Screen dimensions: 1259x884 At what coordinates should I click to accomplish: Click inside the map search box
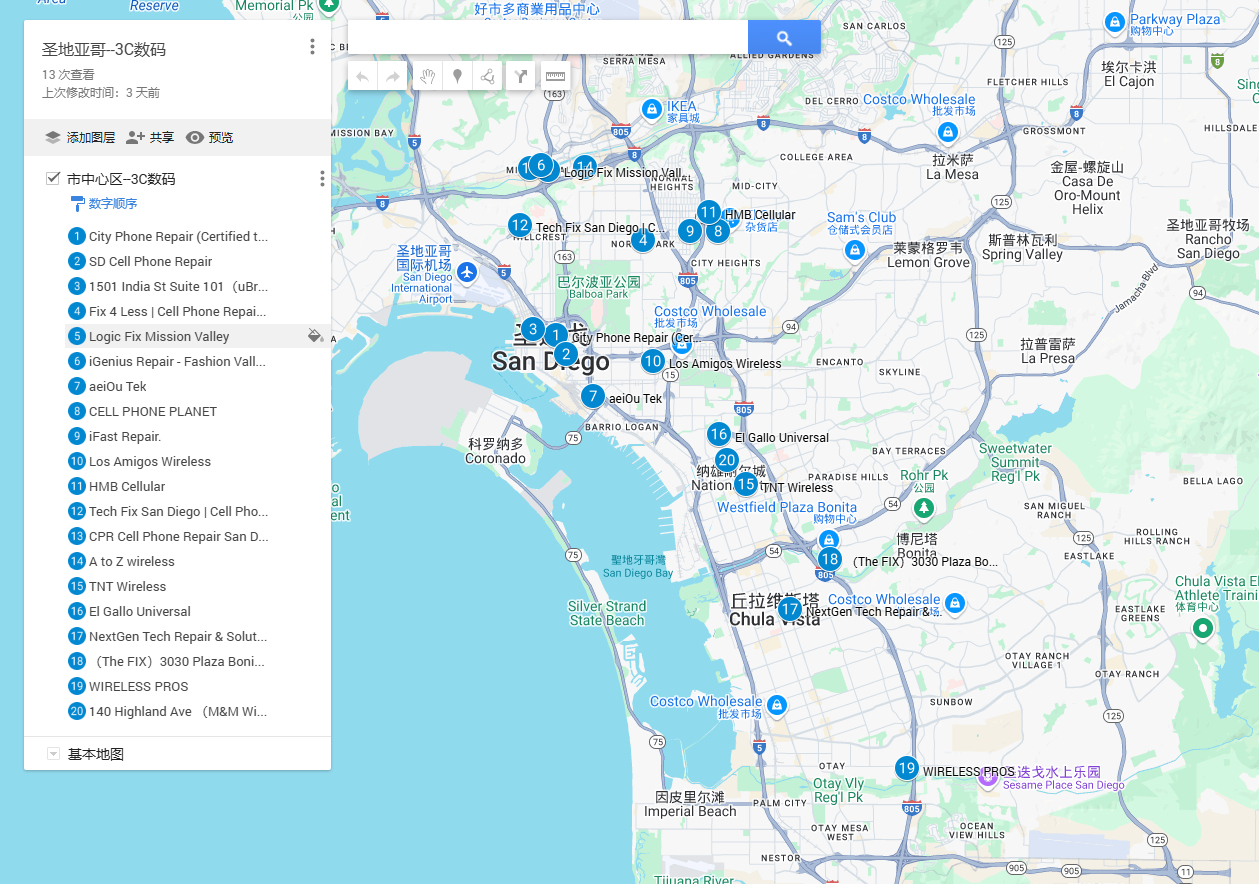point(547,38)
